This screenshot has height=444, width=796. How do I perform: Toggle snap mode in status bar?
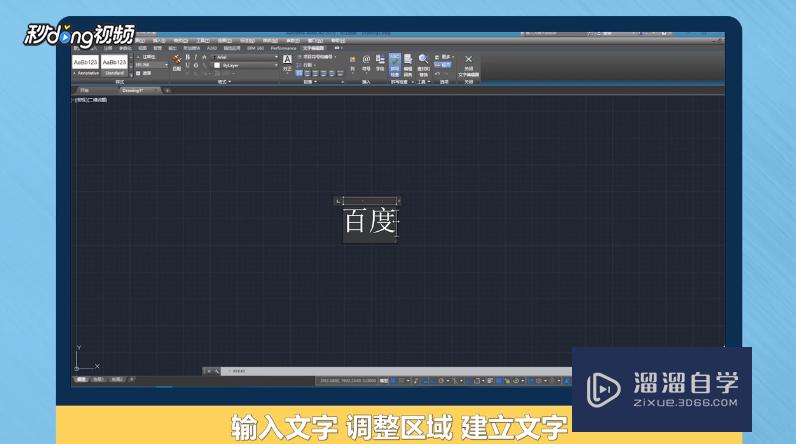(x=401, y=381)
